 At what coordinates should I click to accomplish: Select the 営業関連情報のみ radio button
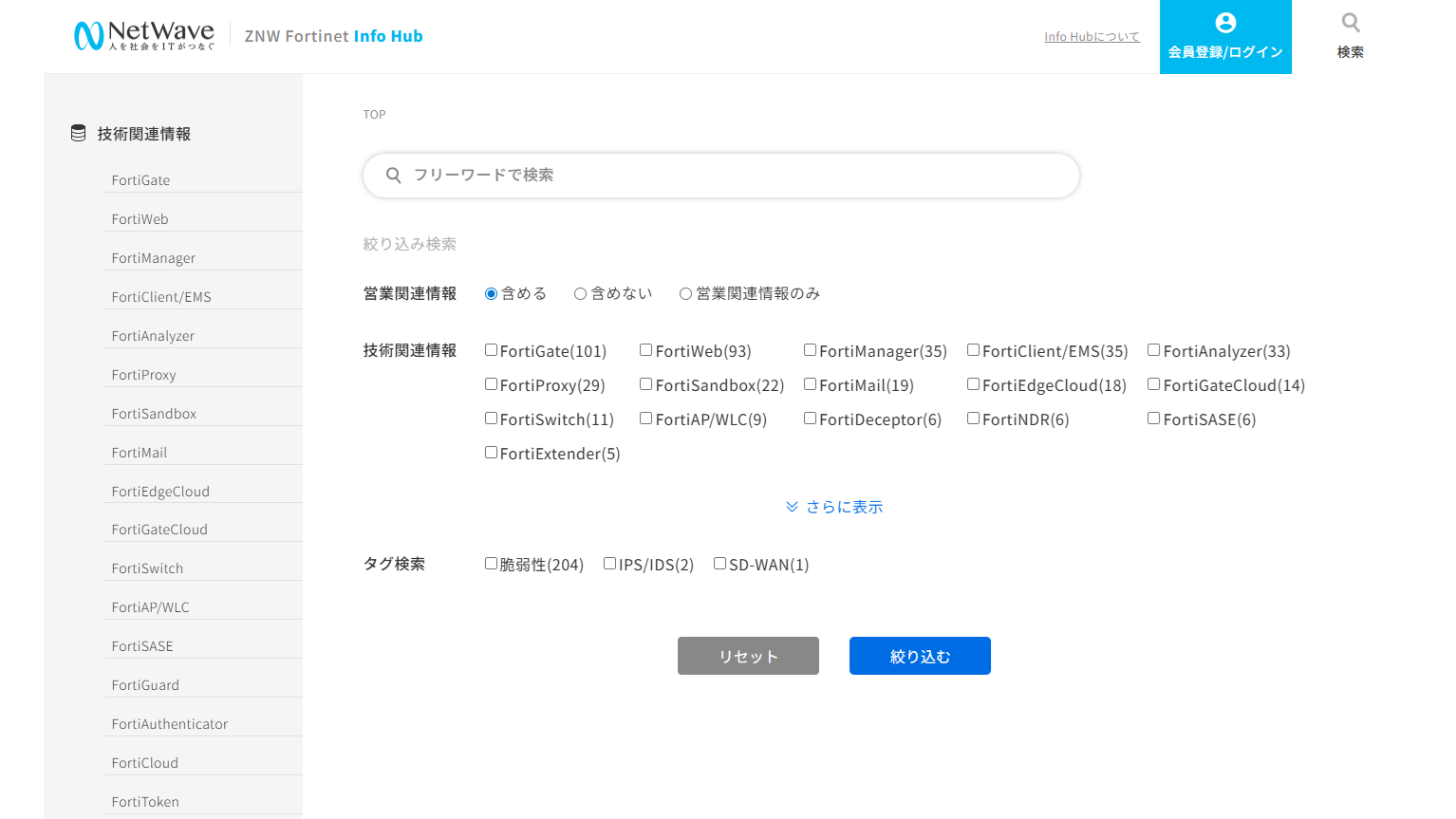(685, 294)
